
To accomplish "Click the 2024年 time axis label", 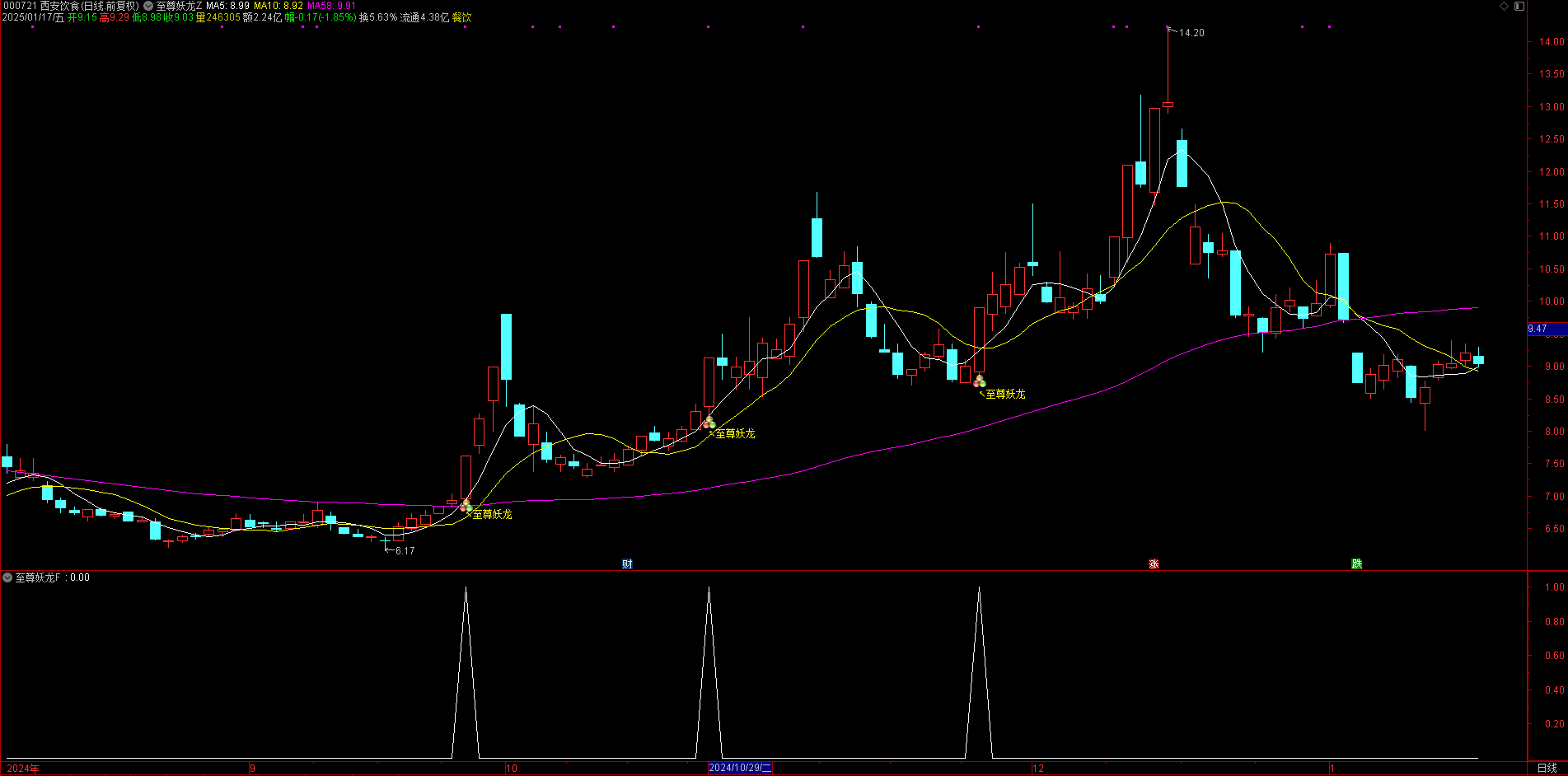I will (x=23, y=769).
